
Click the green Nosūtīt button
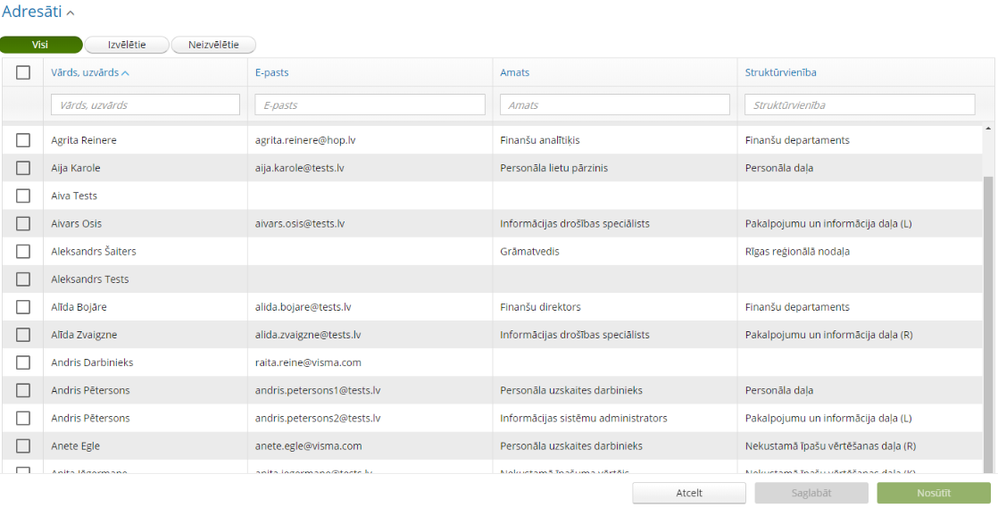pos(933,493)
